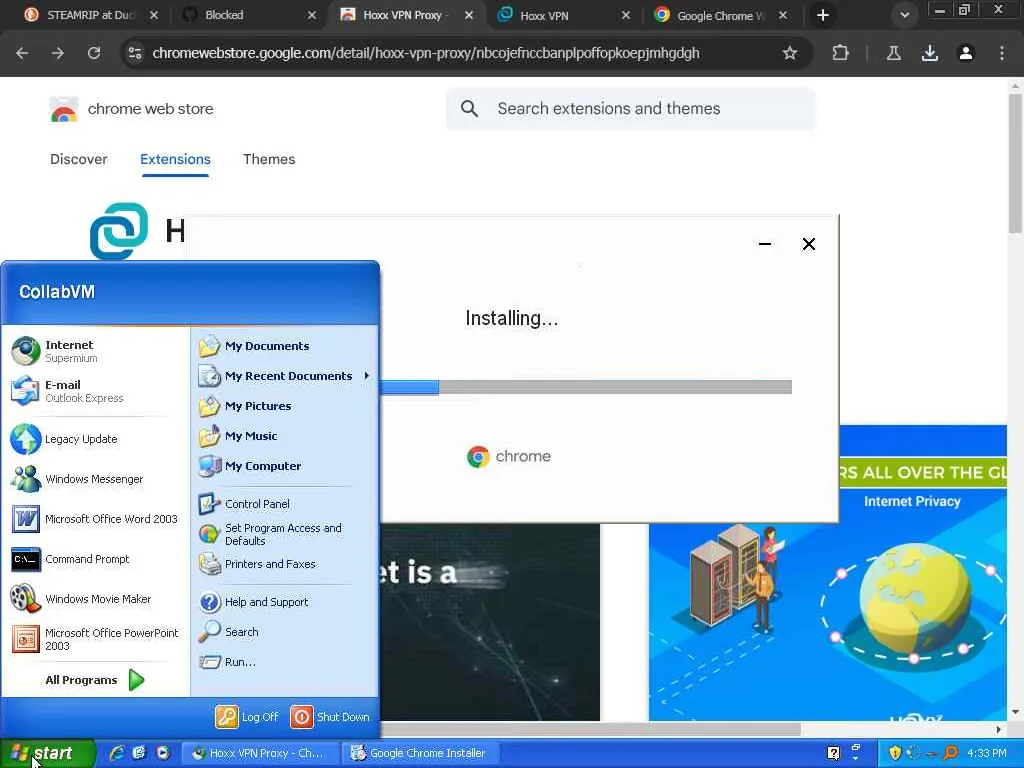Click the Log Off button
The image size is (1024, 768).
248,717
